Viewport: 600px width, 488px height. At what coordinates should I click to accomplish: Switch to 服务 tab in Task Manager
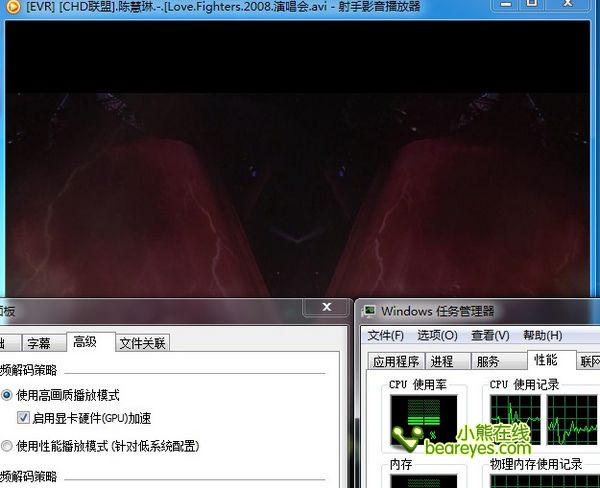[x=499, y=361]
